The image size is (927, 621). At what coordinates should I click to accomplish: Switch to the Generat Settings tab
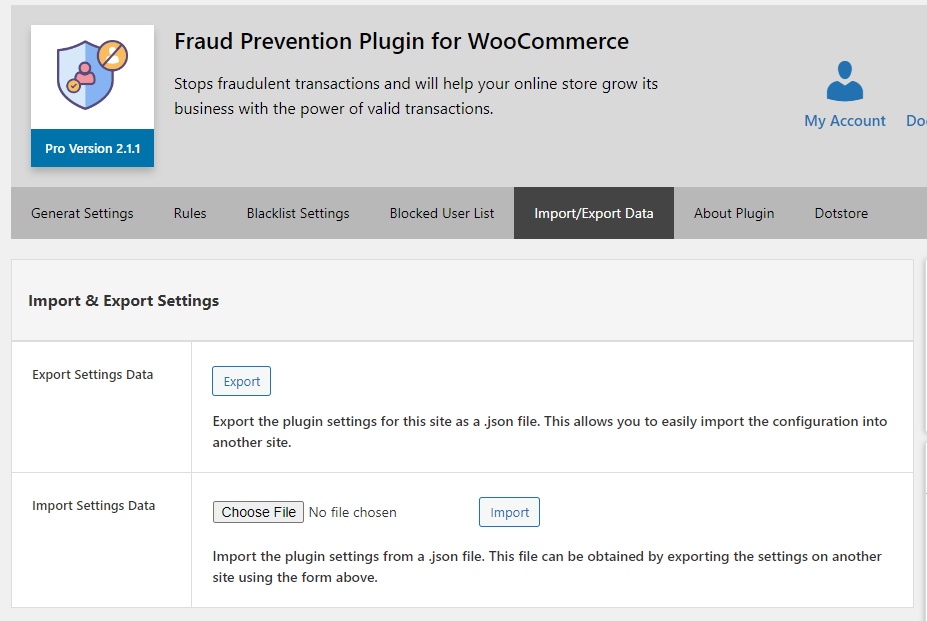[82, 213]
